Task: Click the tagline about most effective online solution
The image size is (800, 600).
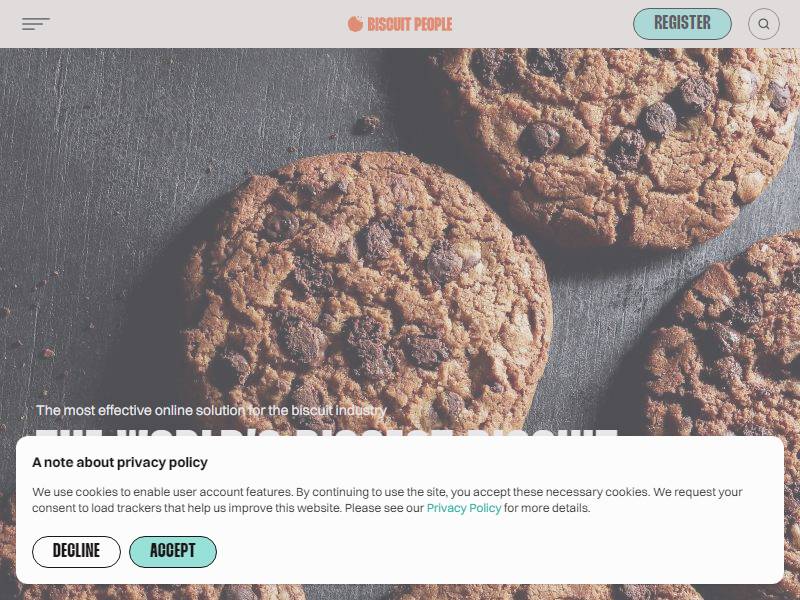Action: (x=211, y=410)
